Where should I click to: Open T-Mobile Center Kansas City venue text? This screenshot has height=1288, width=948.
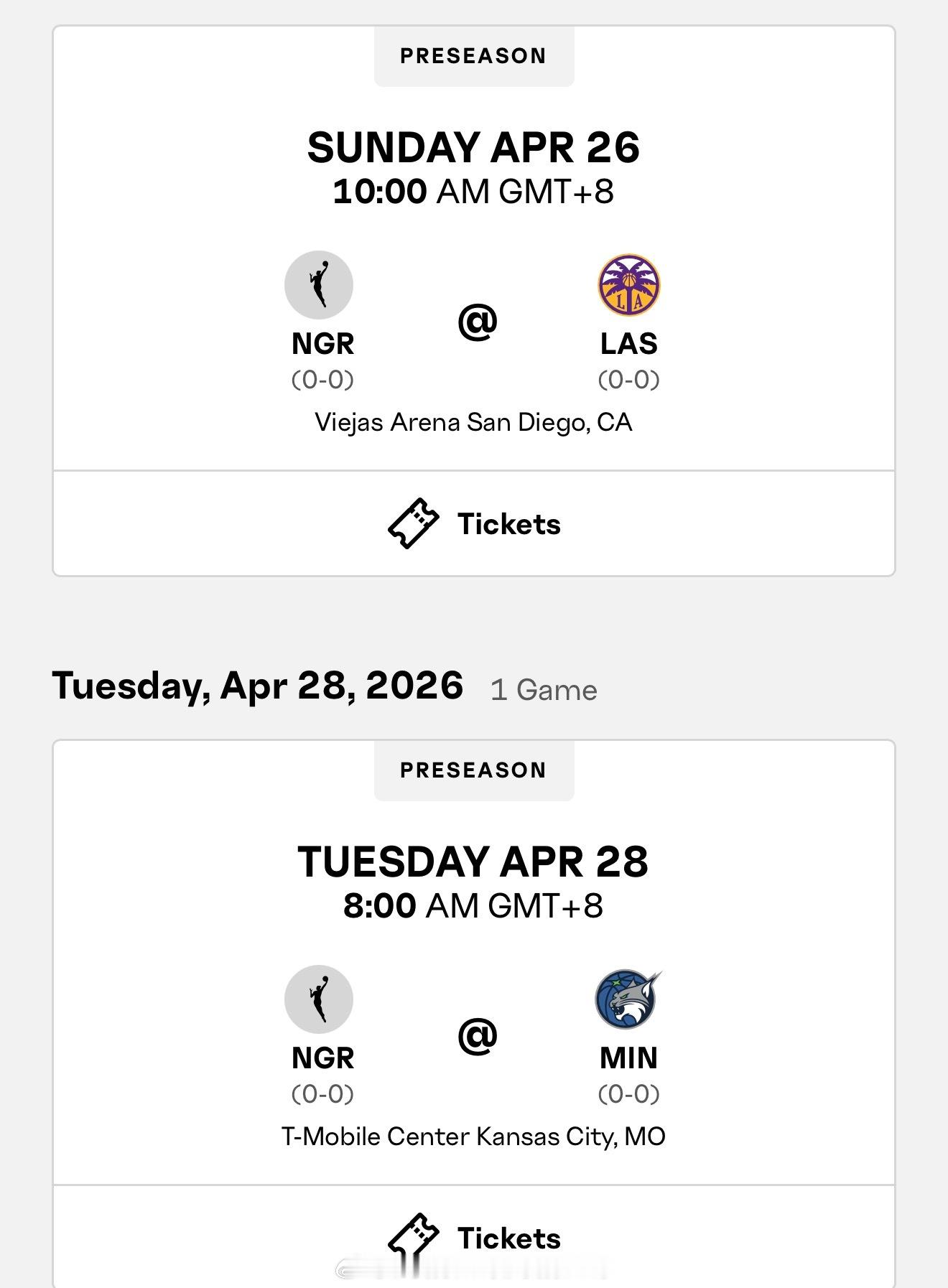(474, 1137)
